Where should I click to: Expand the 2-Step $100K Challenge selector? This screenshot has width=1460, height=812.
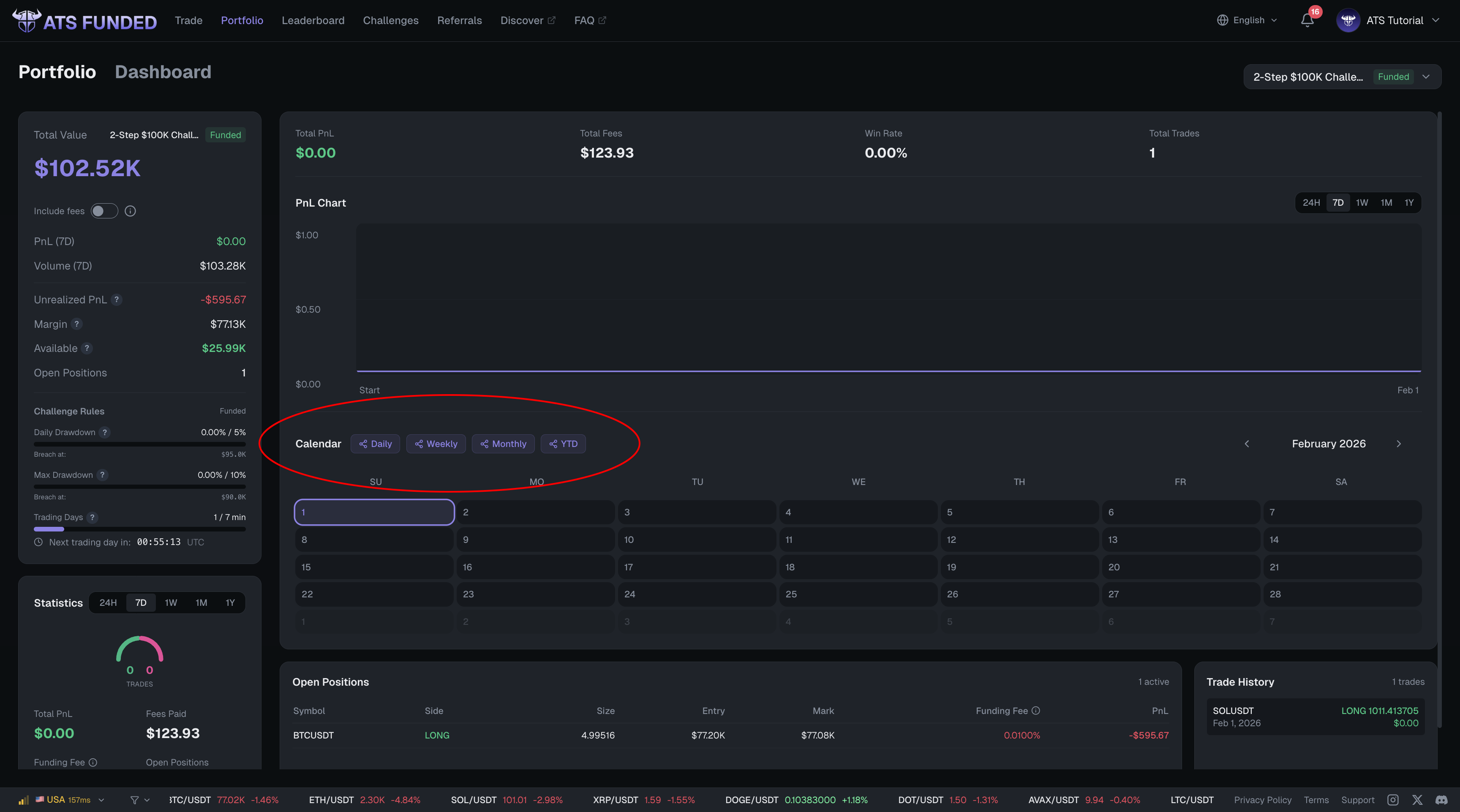point(1342,77)
